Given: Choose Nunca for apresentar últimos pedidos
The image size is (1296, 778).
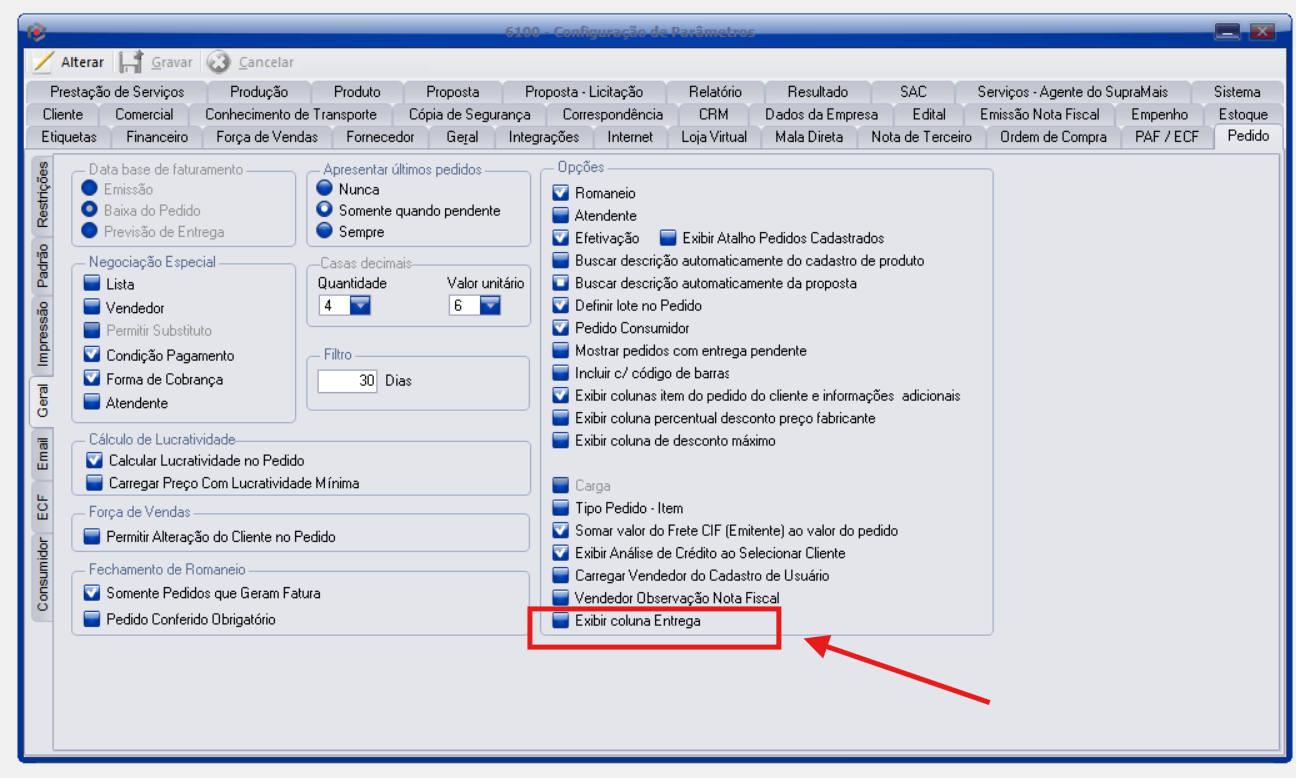Looking at the screenshot, I should pyautogui.click(x=325, y=189).
